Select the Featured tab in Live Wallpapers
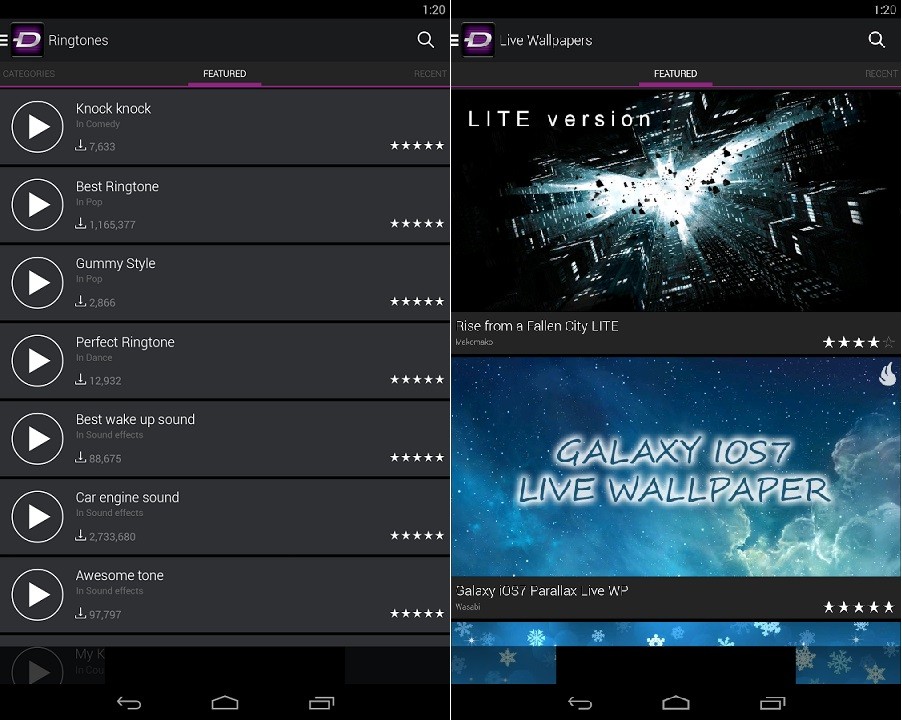Screen dimensions: 902x722 tap(675, 74)
